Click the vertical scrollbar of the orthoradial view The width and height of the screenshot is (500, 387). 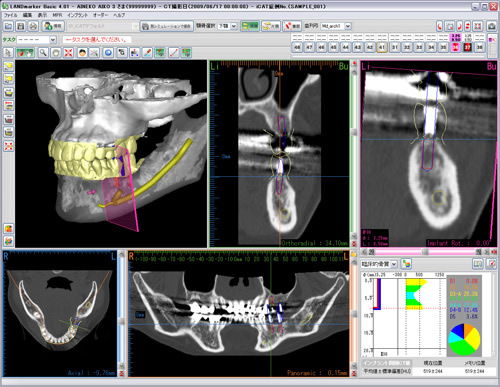354,152
